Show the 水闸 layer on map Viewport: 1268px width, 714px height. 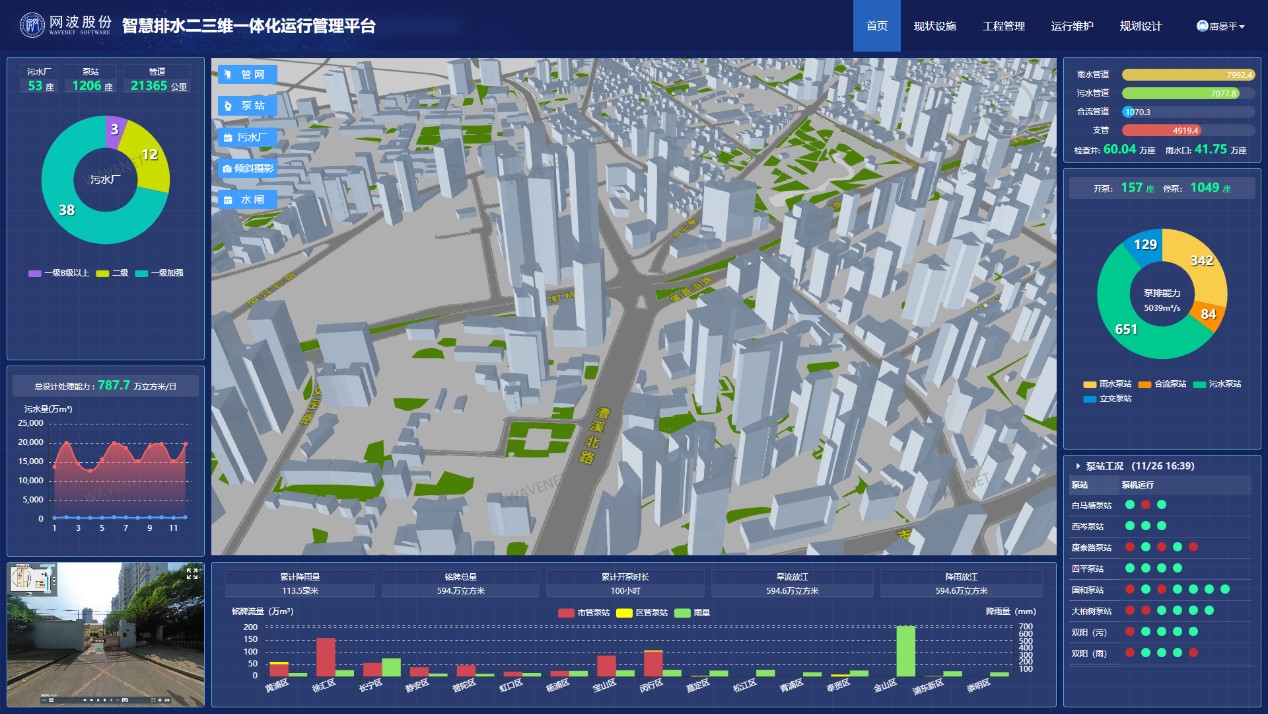[x=247, y=200]
